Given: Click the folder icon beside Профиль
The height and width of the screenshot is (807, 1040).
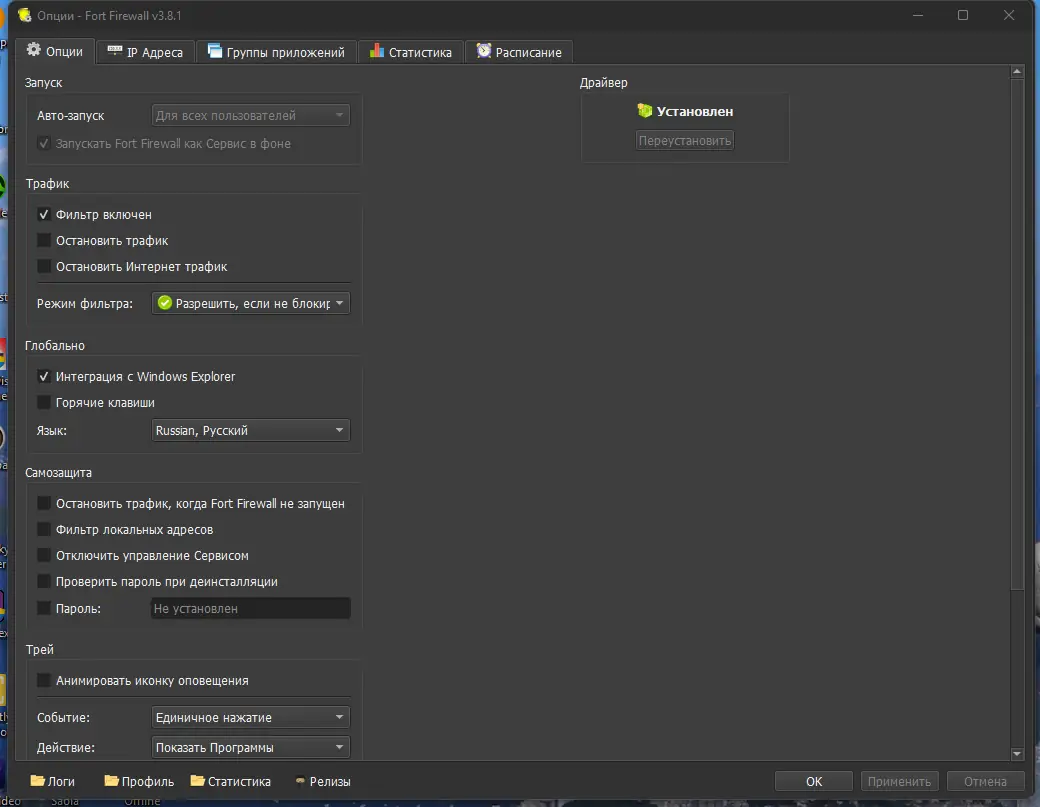Looking at the screenshot, I should (111, 780).
